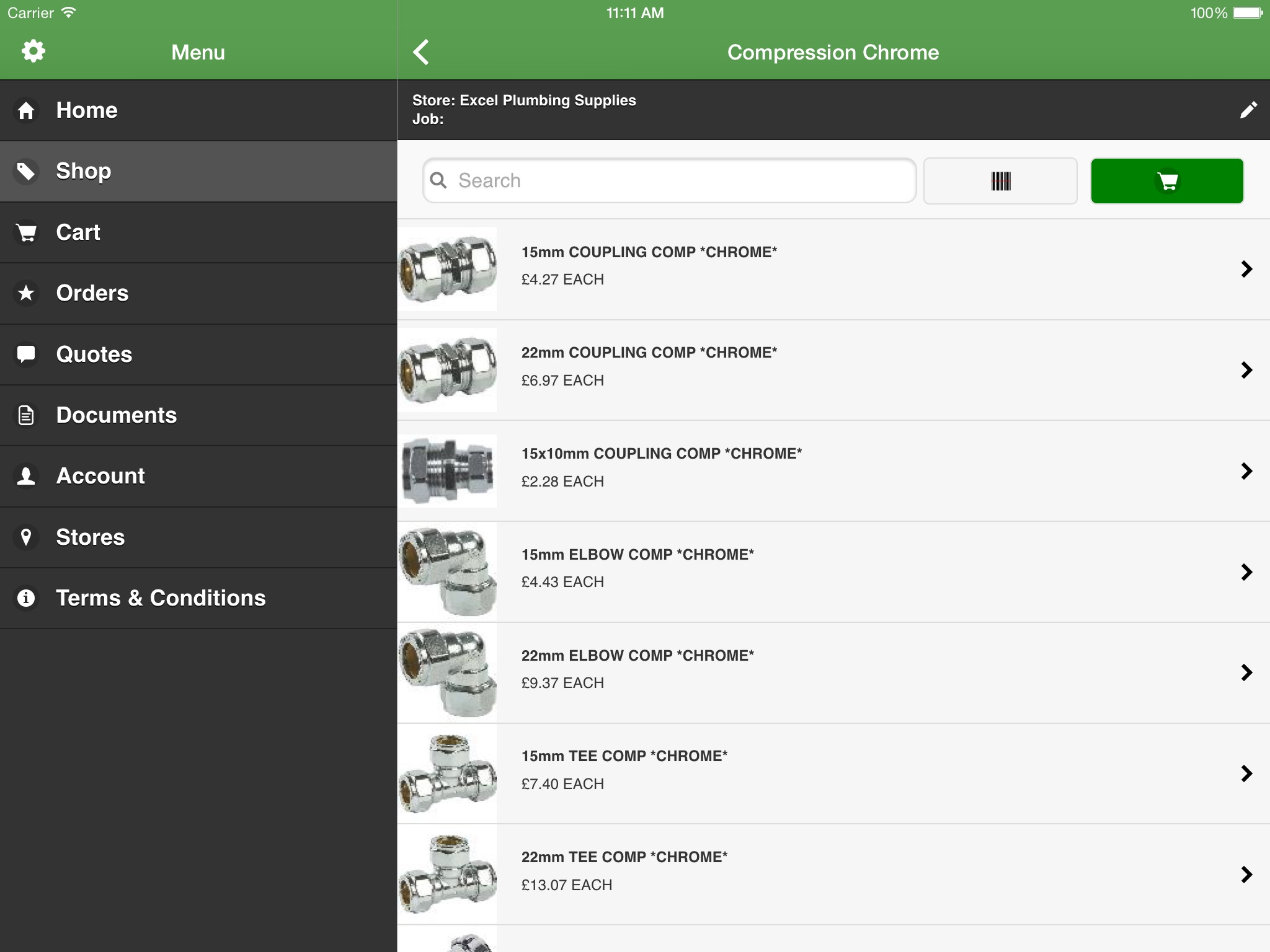This screenshot has width=1270, height=952.
Task: Select the 22mm COUPLING COMP *CHROME* product
Action: [x=649, y=353]
